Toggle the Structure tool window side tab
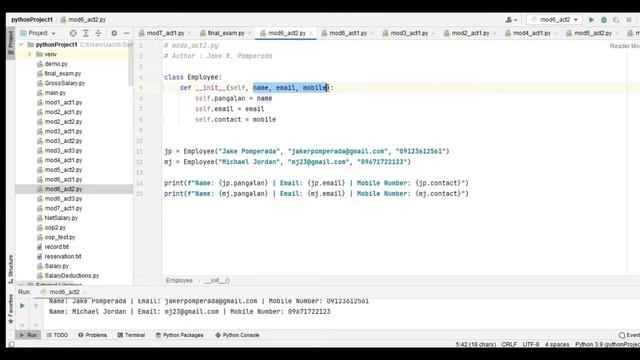This screenshot has width=640, height=360. coord(11,269)
